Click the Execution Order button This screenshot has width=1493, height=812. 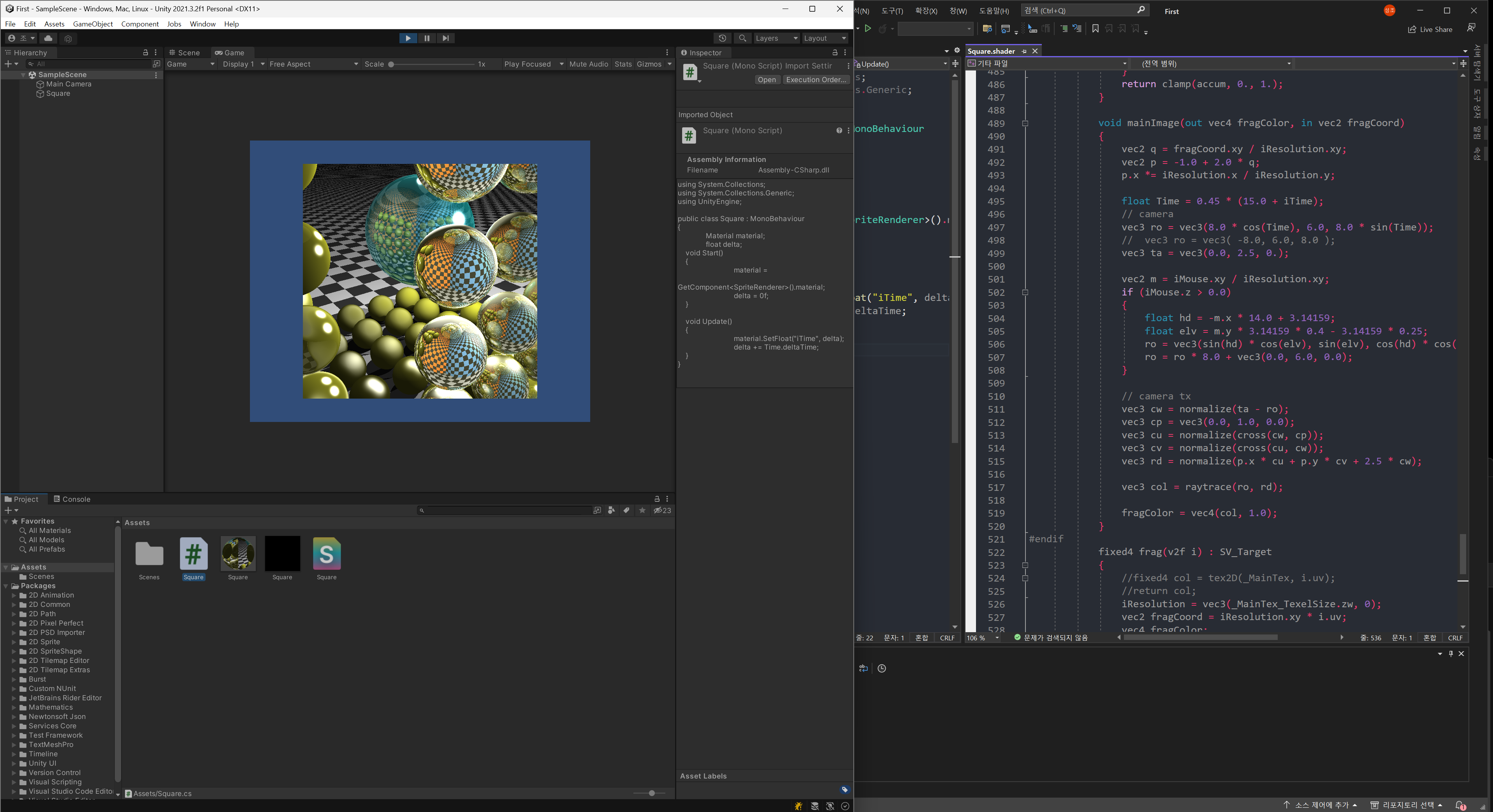[x=816, y=80]
